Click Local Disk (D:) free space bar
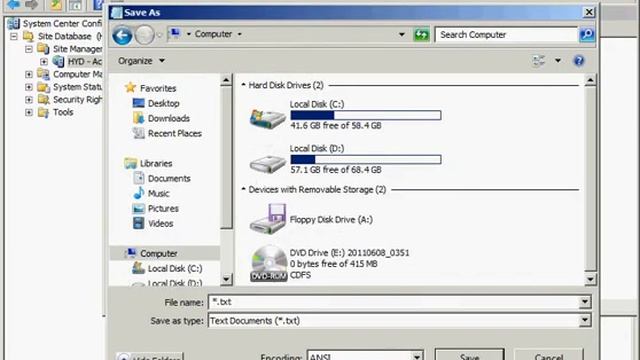 tap(366, 159)
